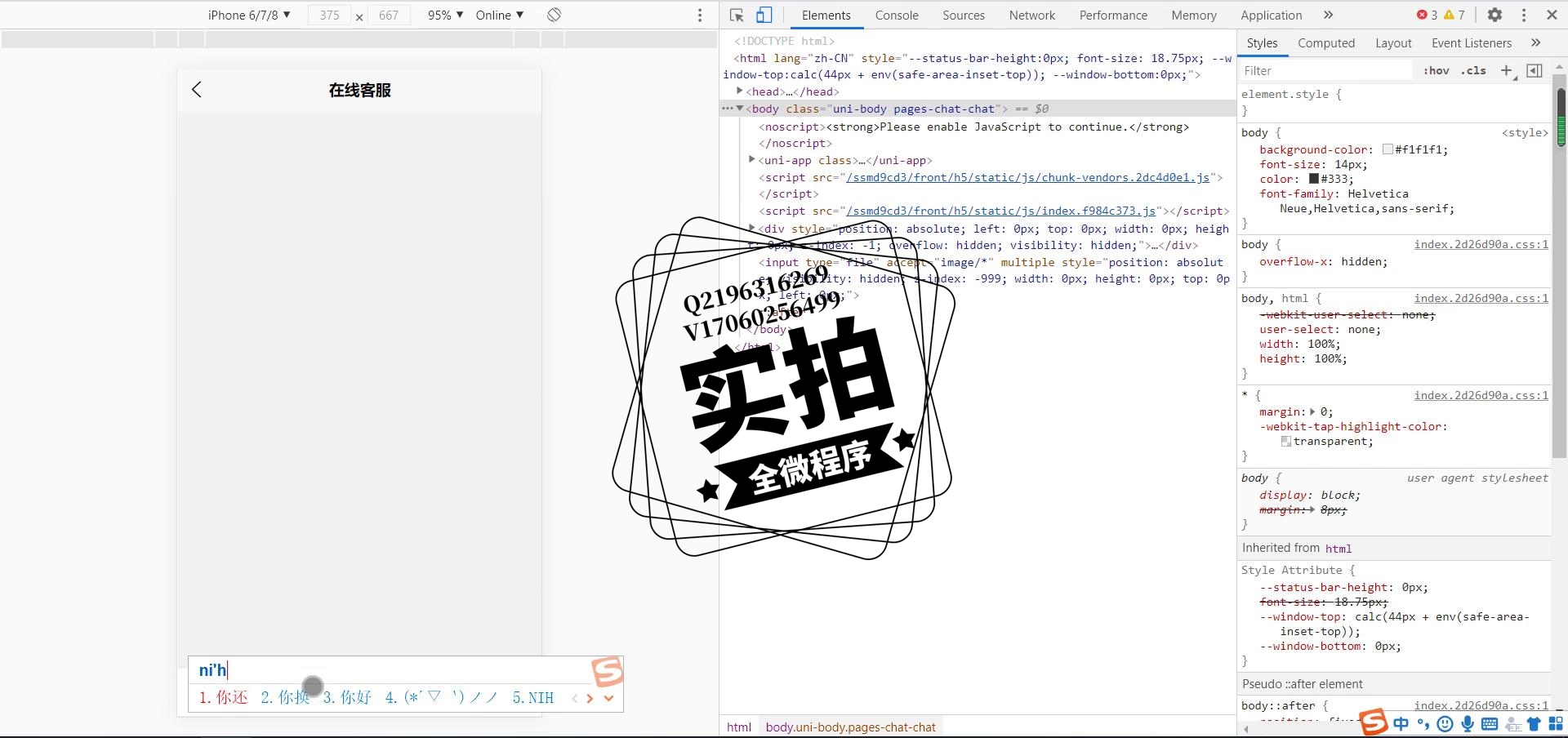The width and height of the screenshot is (1568, 738).
Task: Open the Sogou toolbox grid icon
Action: click(x=1556, y=723)
